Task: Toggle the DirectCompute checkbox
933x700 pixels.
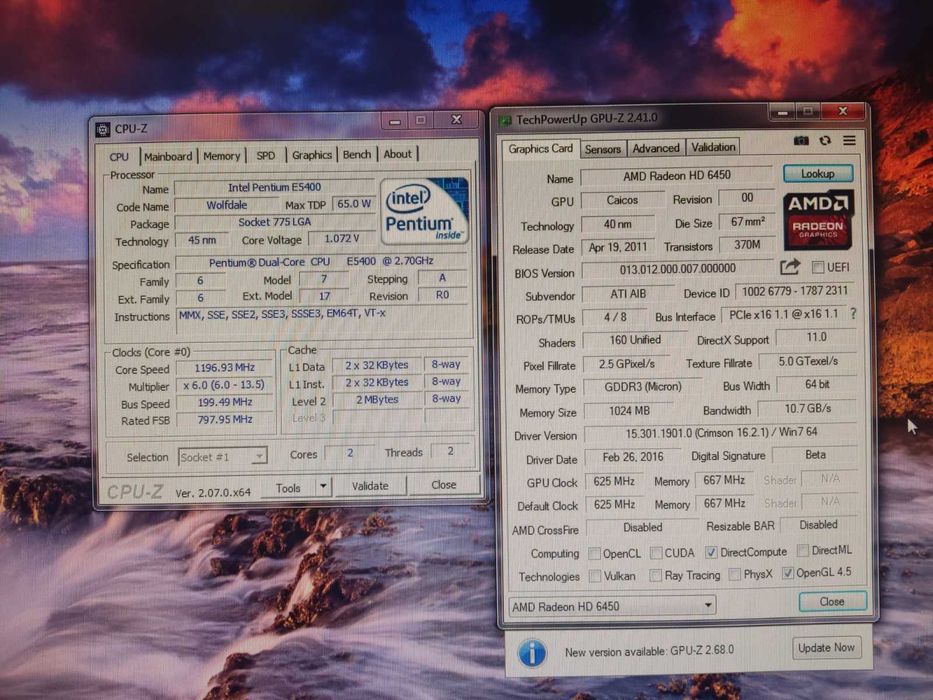Action: point(710,552)
